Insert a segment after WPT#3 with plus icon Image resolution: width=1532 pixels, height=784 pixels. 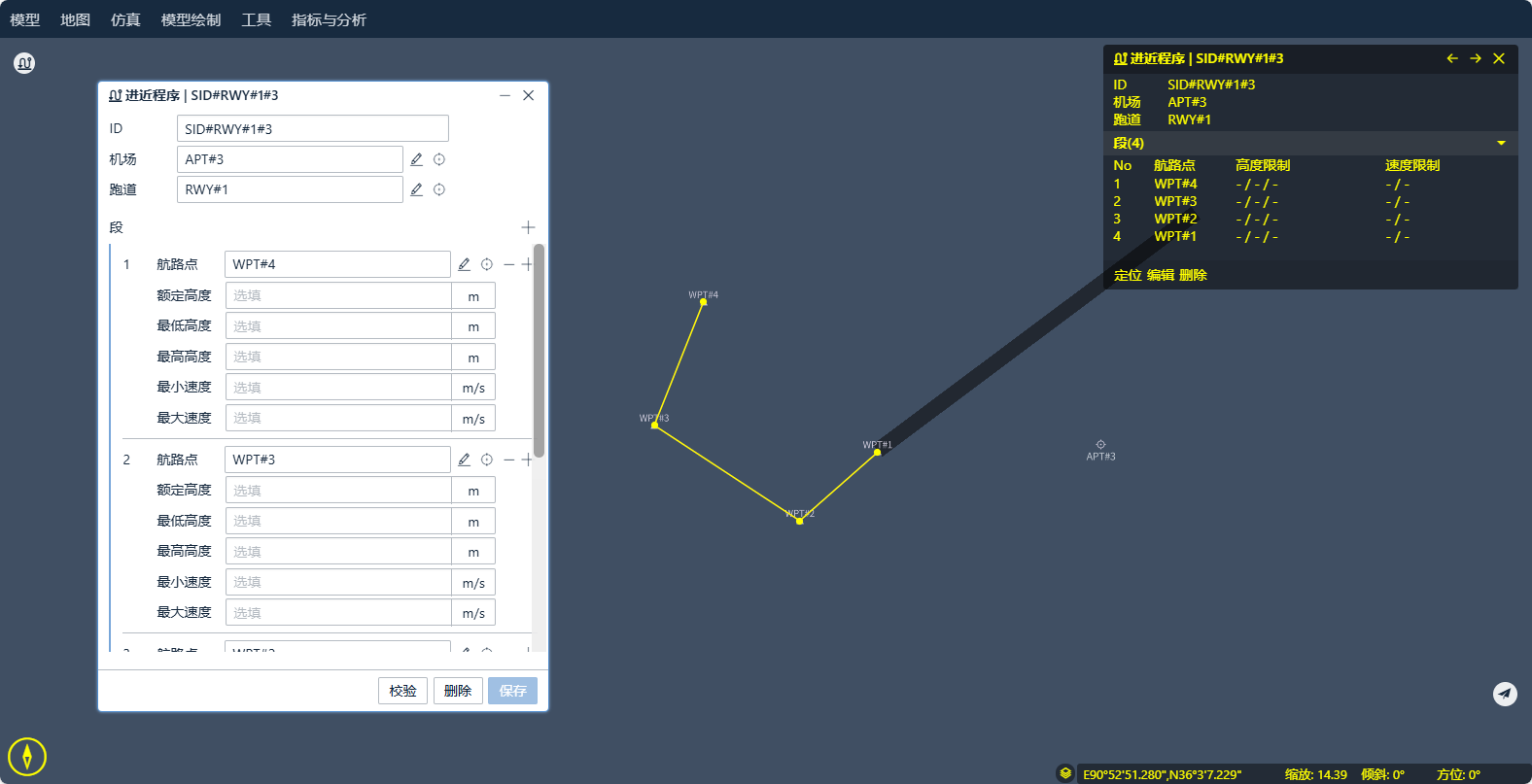(x=527, y=460)
